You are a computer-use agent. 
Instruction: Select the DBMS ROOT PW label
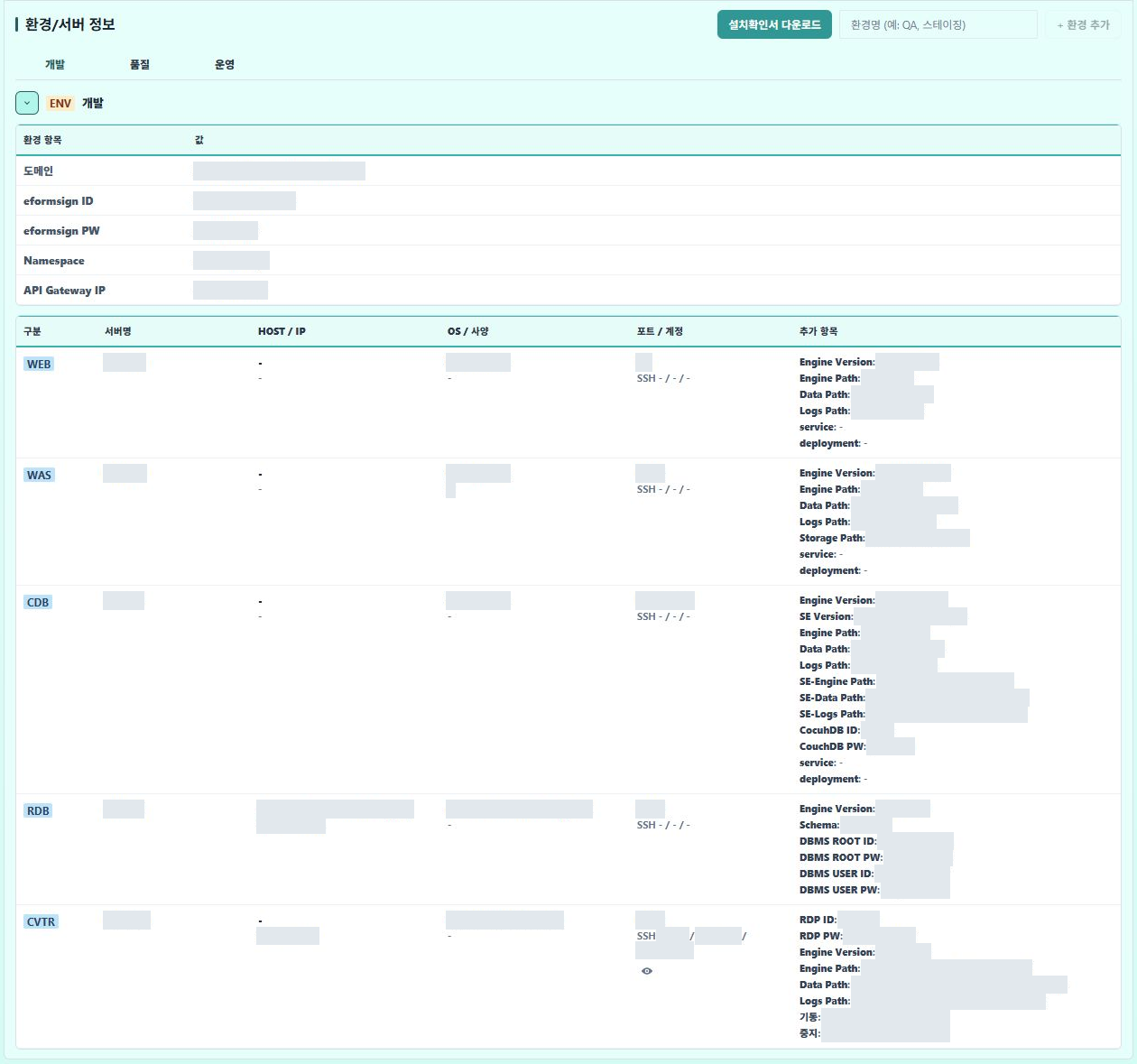841,857
